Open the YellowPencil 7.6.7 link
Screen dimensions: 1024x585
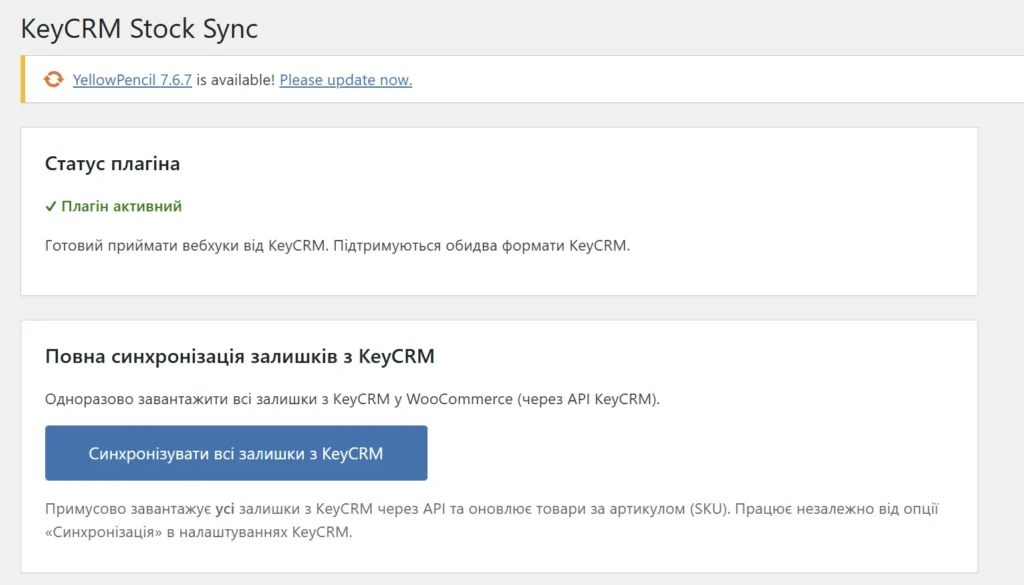click(x=132, y=80)
